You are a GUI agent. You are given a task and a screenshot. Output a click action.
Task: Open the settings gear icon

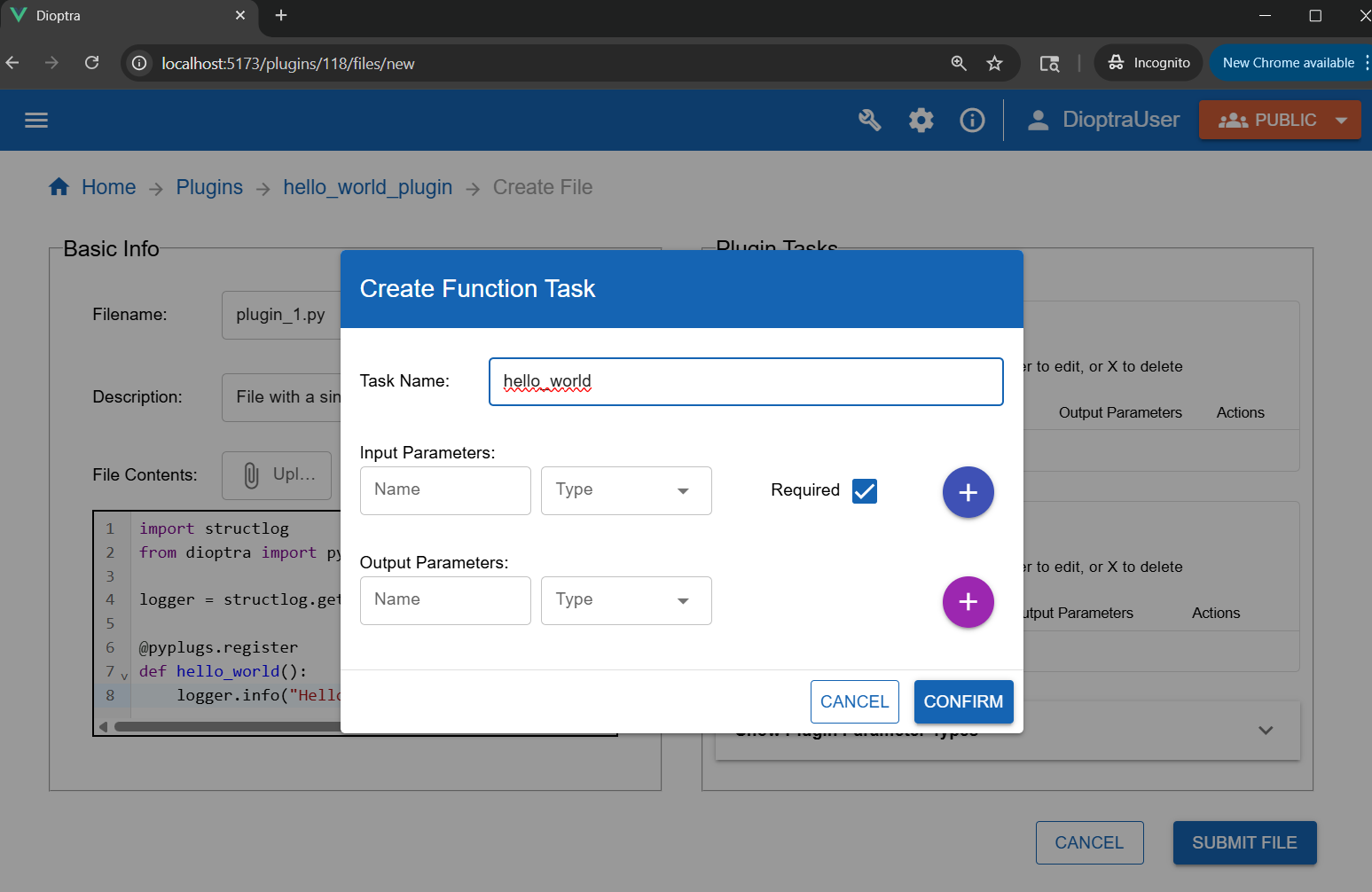coord(921,120)
